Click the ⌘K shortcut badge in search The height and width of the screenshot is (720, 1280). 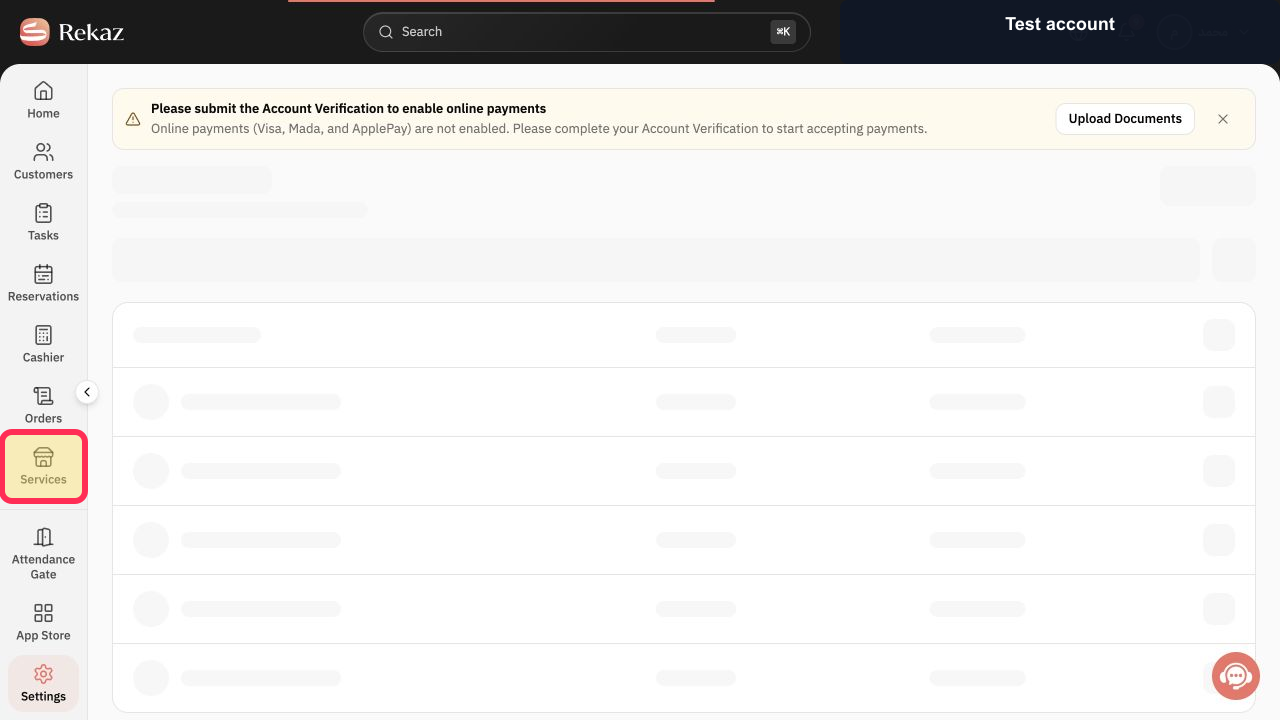[783, 32]
